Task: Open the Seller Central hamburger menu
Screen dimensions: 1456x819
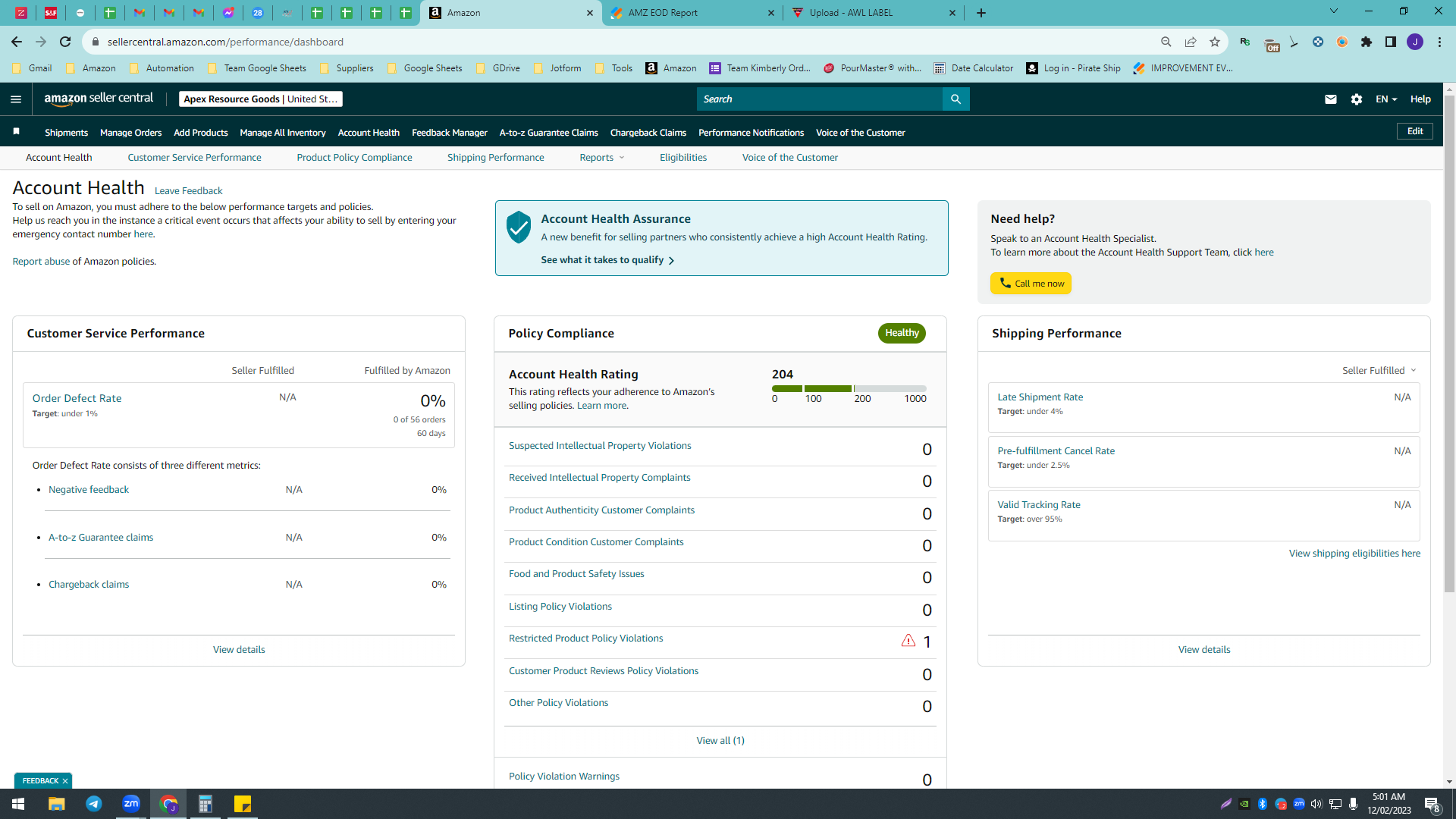Action: click(x=16, y=99)
